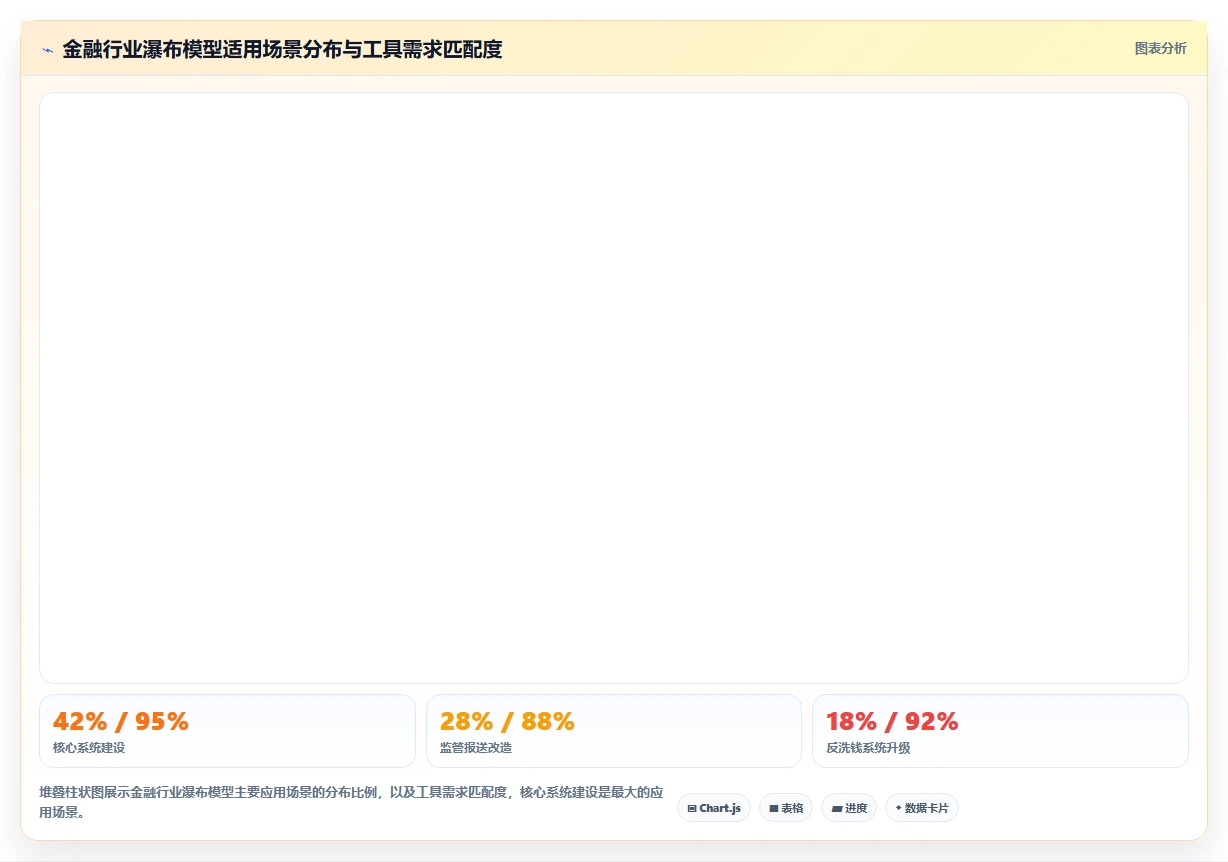This screenshot has height=862, width=1228.
Task: Click the description text starting 堆叠柱状图展示
Action: point(351,802)
